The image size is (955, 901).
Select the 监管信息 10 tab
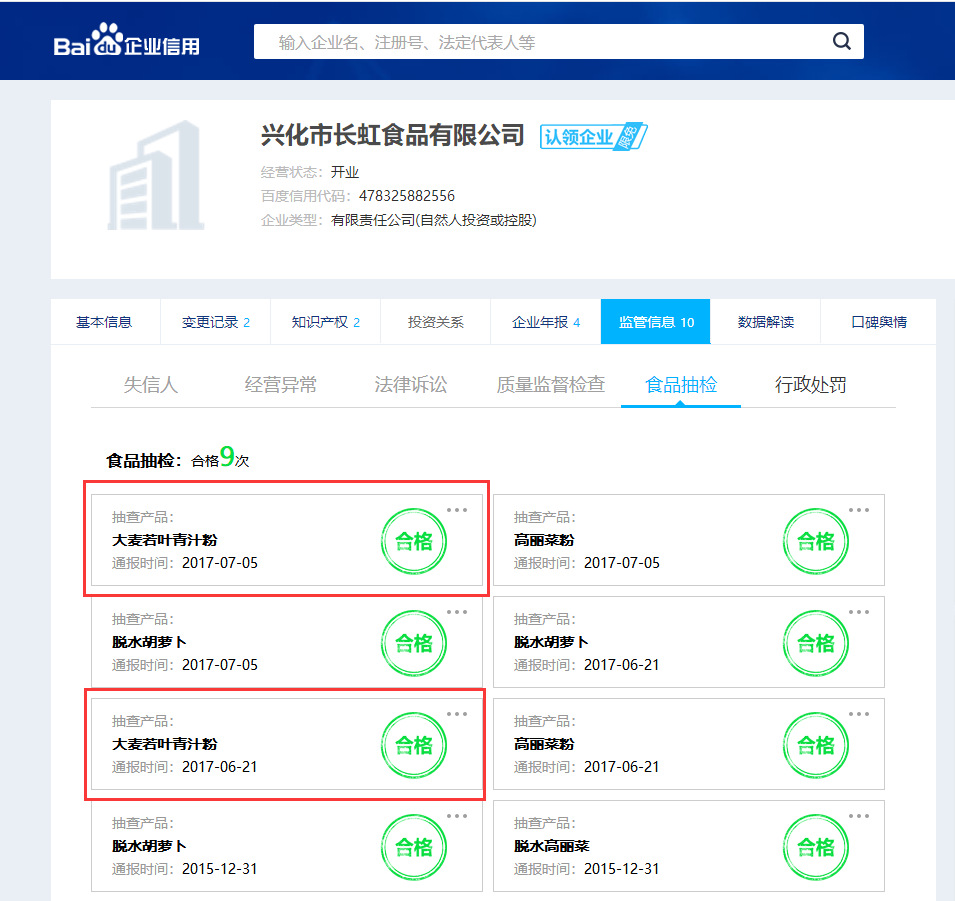(x=655, y=322)
